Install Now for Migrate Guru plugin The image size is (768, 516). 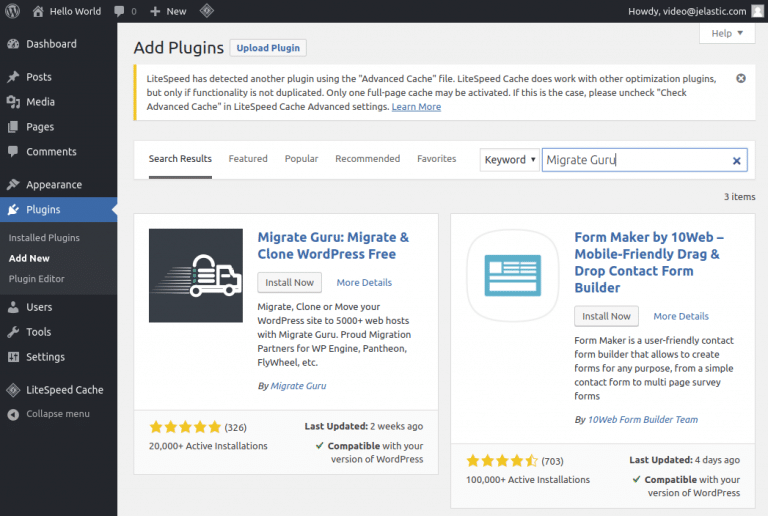(289, 282)
